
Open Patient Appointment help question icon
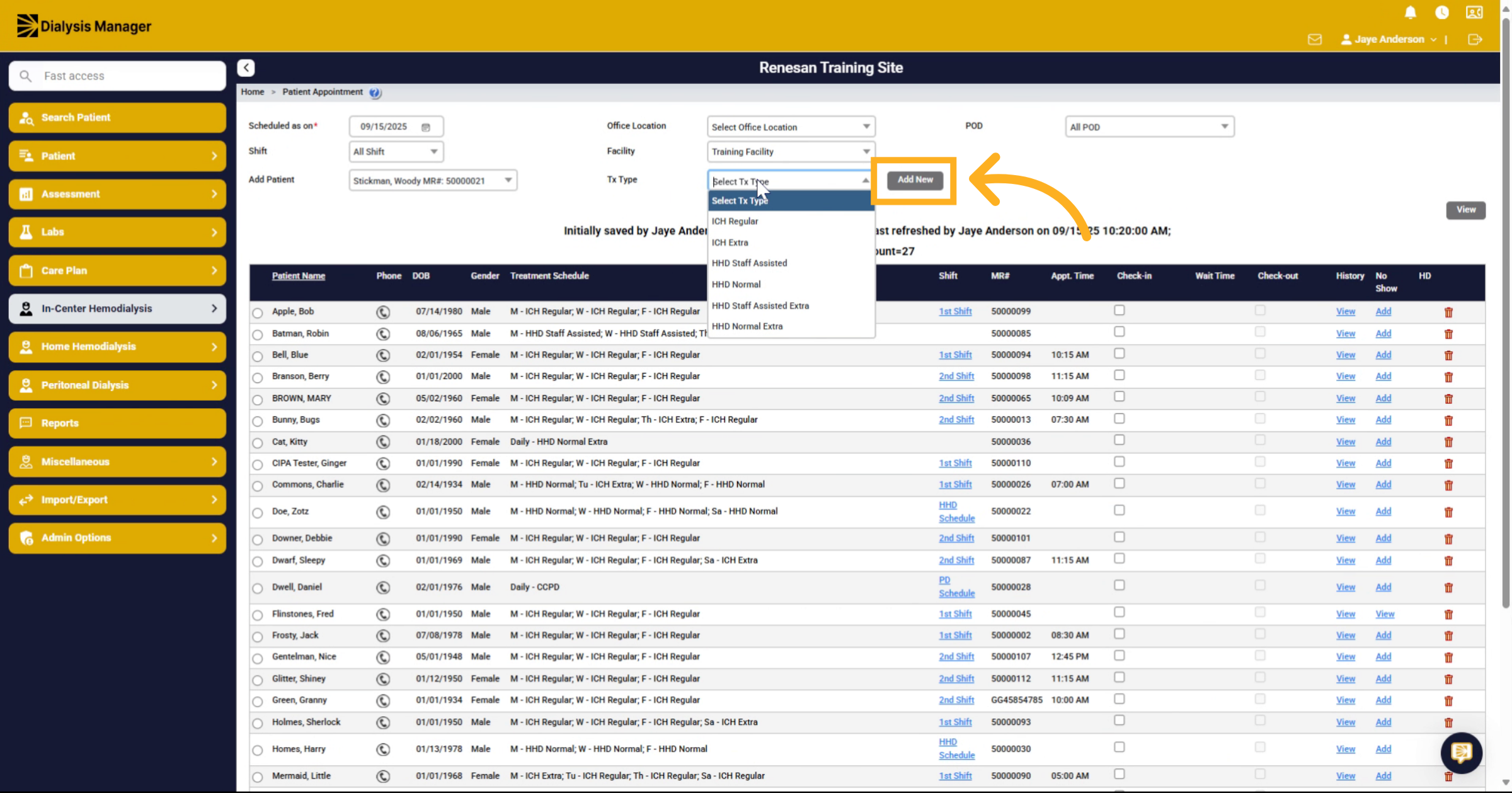pos(375,93)
